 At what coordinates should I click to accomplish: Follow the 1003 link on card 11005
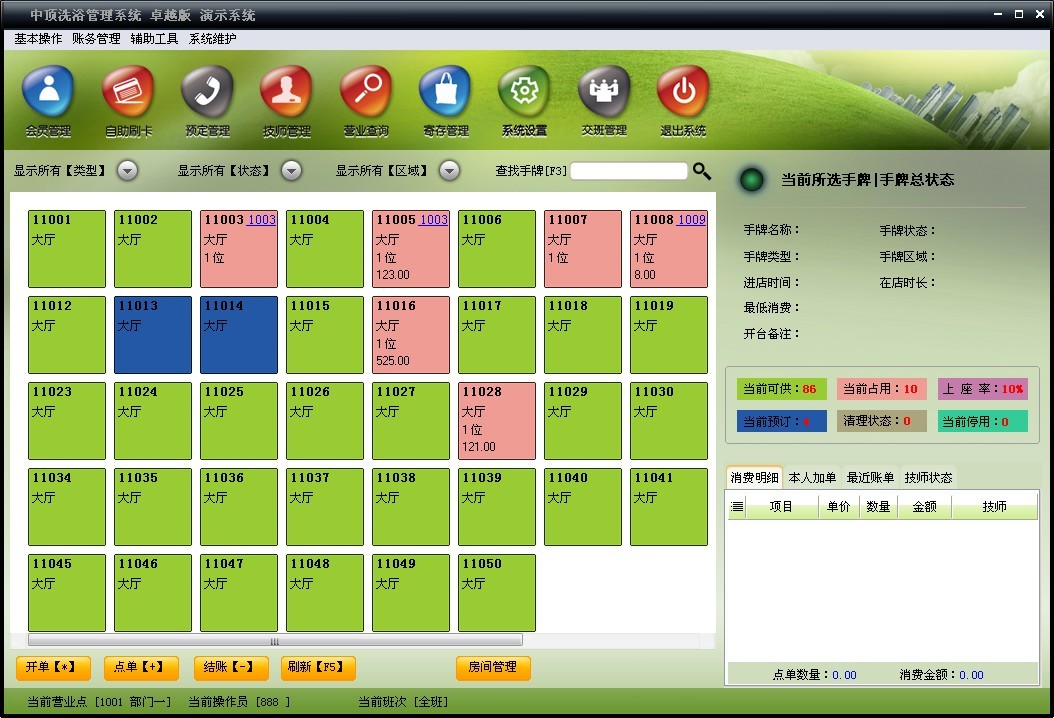pos(434,220)
